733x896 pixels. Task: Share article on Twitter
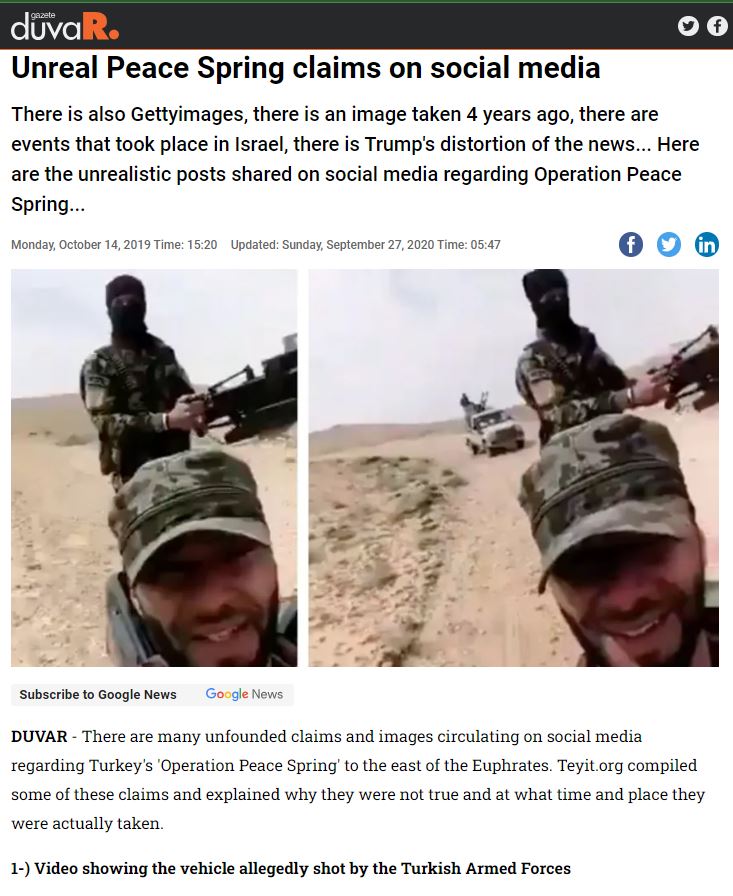pyautogui.click(x=668, y=245)
